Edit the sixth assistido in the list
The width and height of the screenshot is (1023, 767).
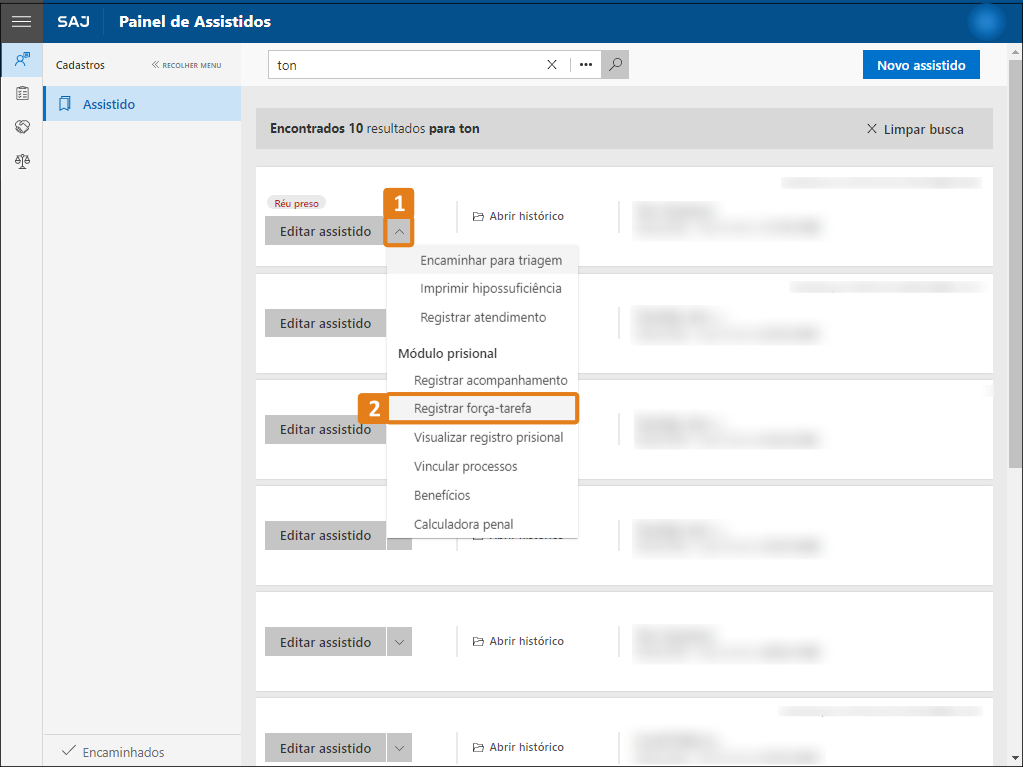point(325,748)
